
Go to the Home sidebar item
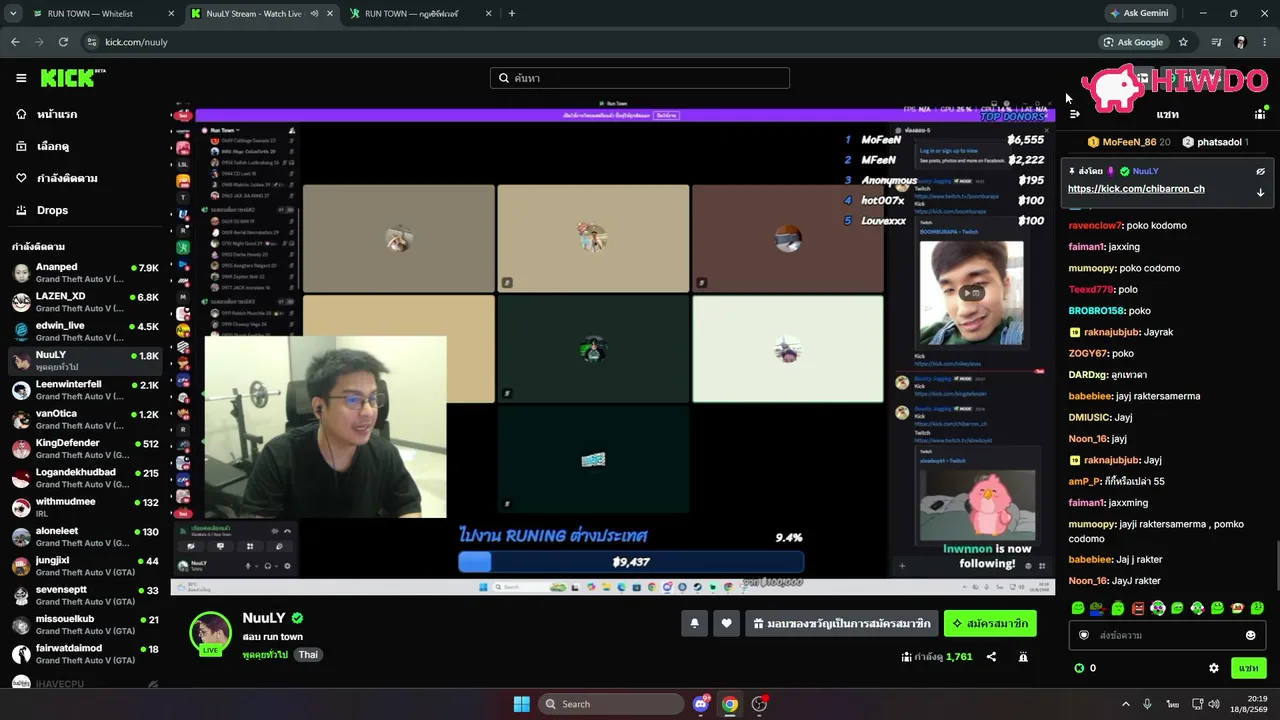click(x=48, y=114)
